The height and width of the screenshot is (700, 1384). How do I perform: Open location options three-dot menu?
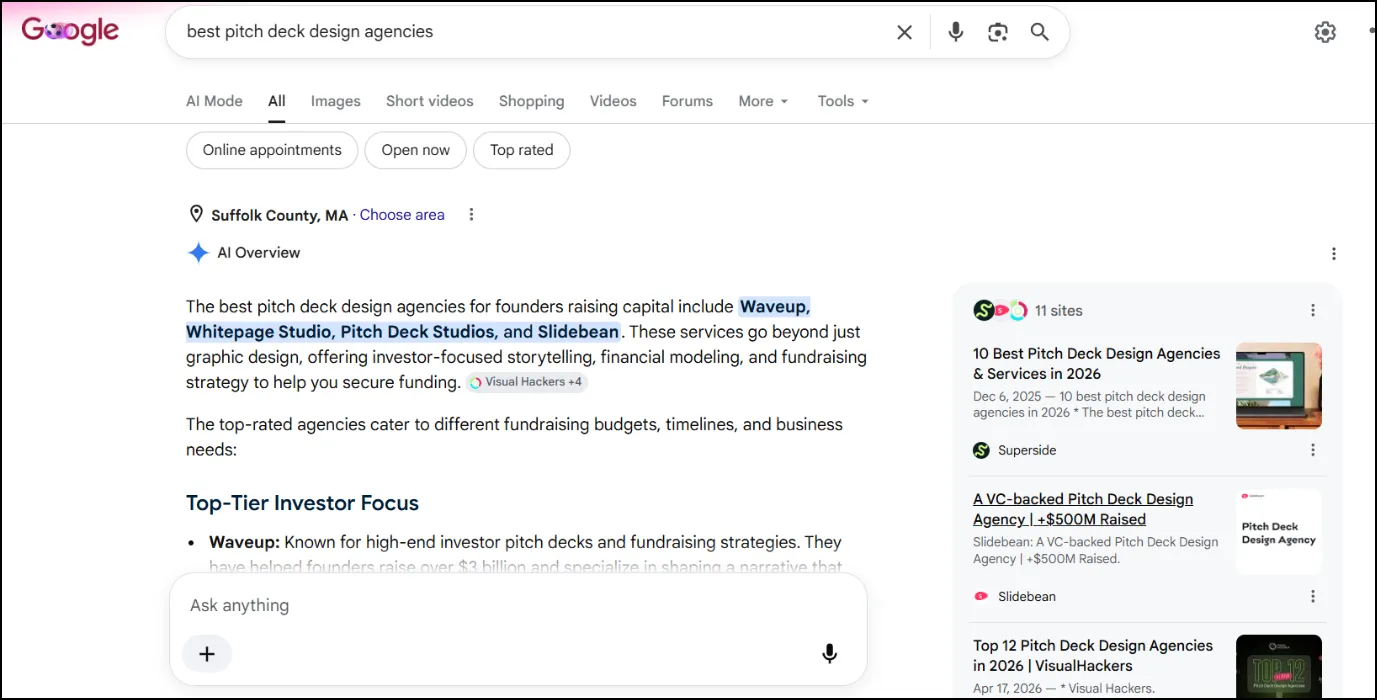tap(471, 214)
